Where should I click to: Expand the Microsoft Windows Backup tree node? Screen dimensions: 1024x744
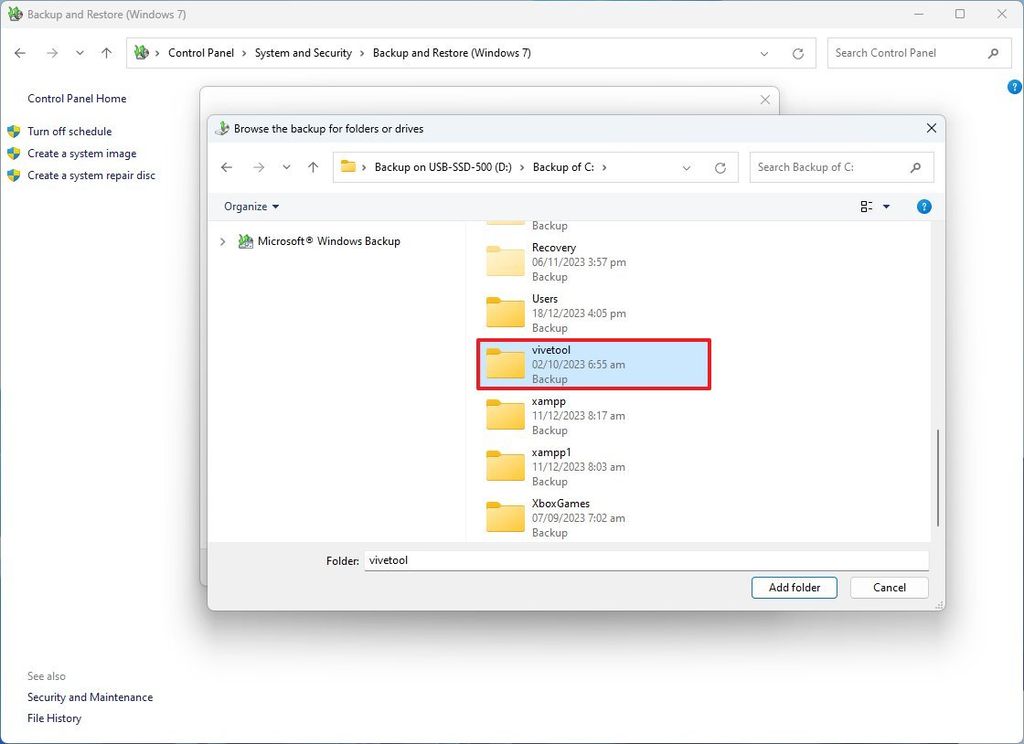[x=222, y=241]
